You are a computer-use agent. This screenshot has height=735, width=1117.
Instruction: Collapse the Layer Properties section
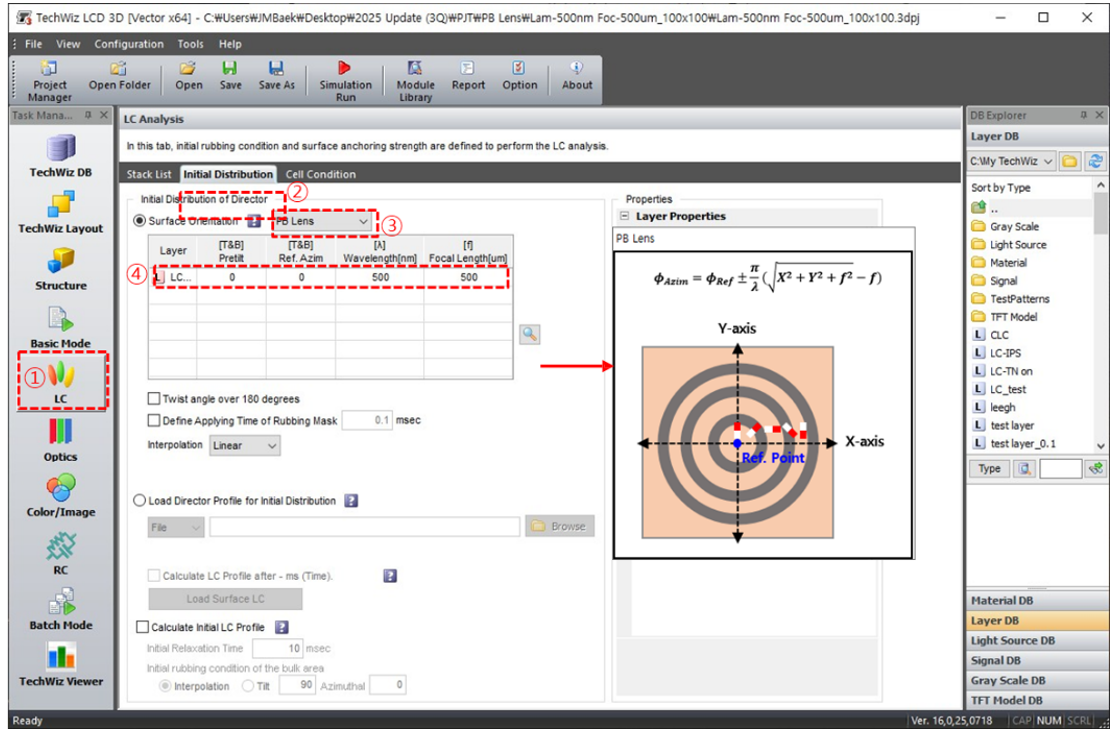coord(625,216)
